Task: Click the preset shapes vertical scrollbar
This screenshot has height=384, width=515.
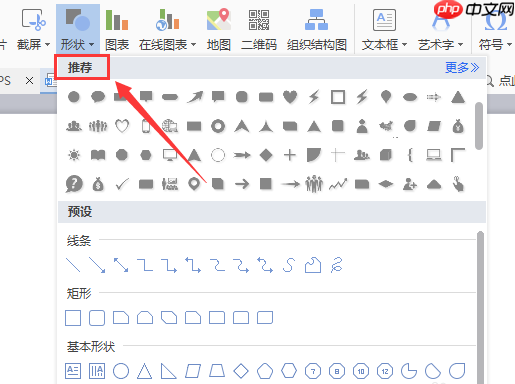Action: (x=480, y=307)
